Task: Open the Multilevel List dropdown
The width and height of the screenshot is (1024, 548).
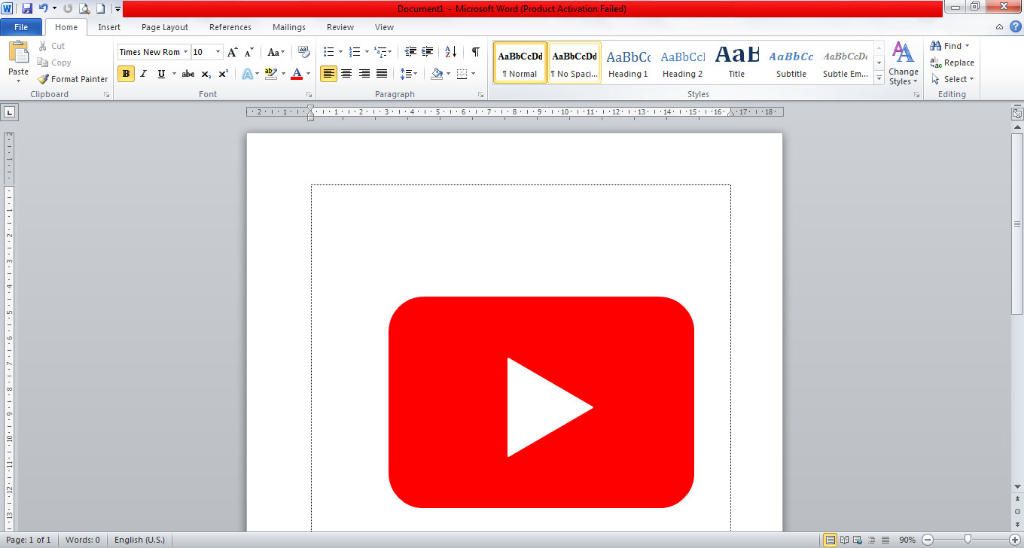Action: coord(383,52)
